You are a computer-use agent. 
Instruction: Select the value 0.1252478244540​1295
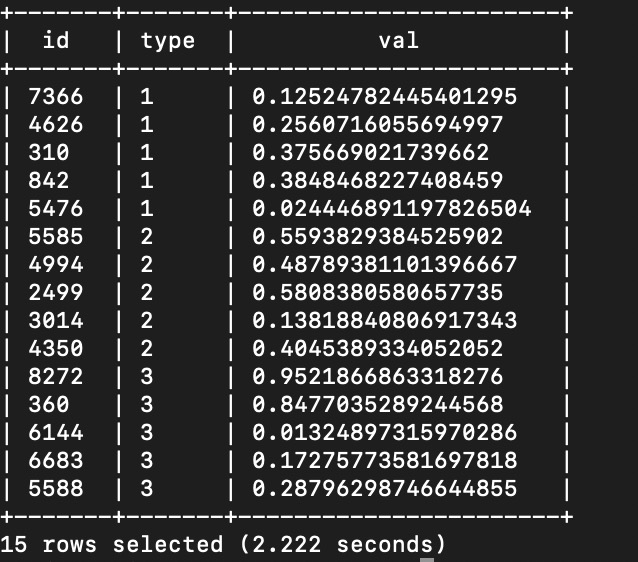coord(384,97)
